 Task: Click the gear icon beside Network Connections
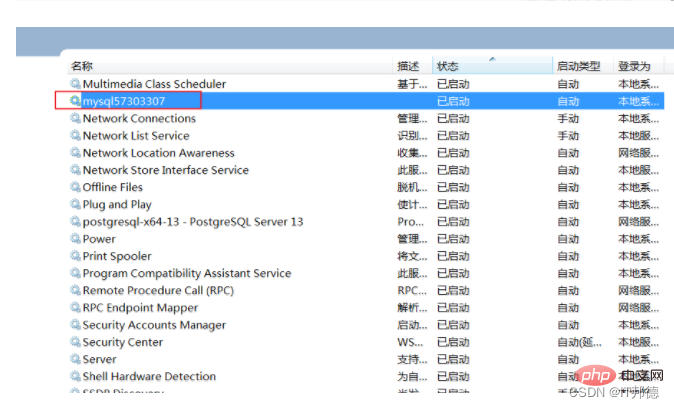point(75,118)
